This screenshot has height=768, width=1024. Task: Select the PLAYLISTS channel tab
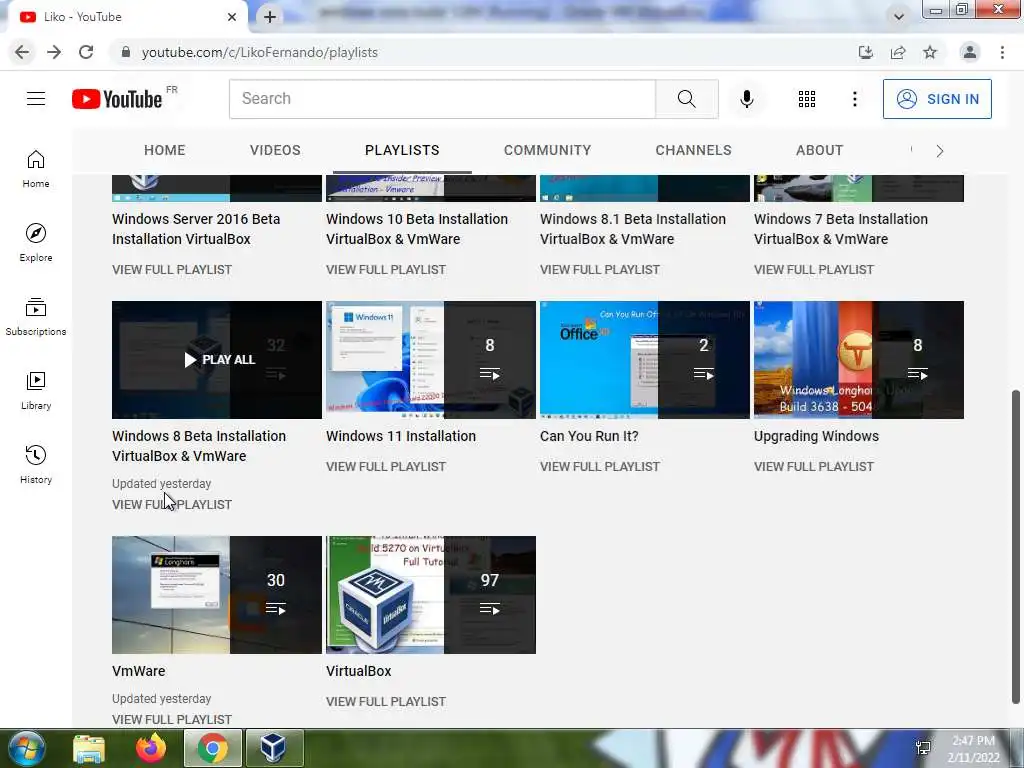coord(402,150)
